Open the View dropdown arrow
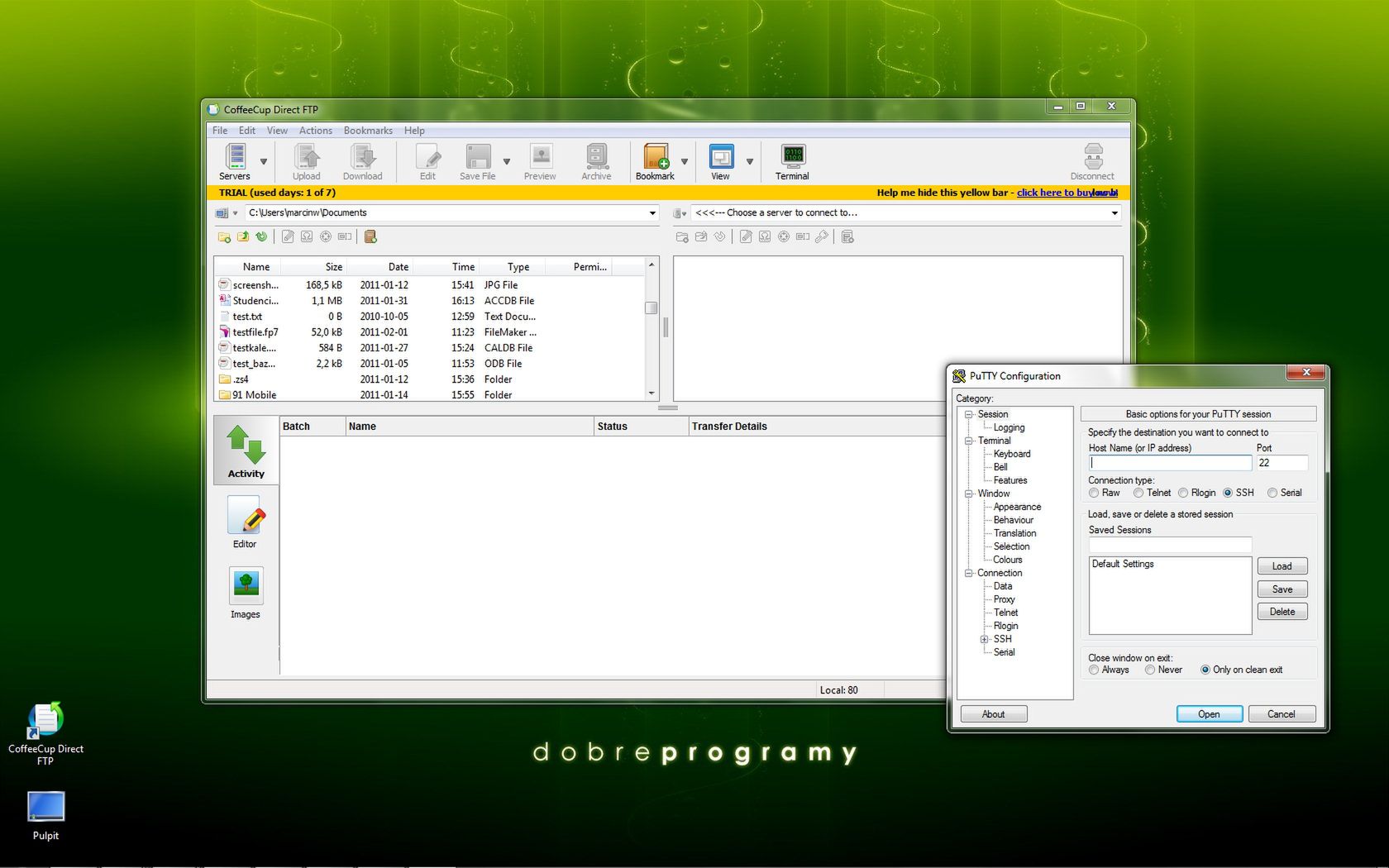1389x868 pixels. coord(750,162)
